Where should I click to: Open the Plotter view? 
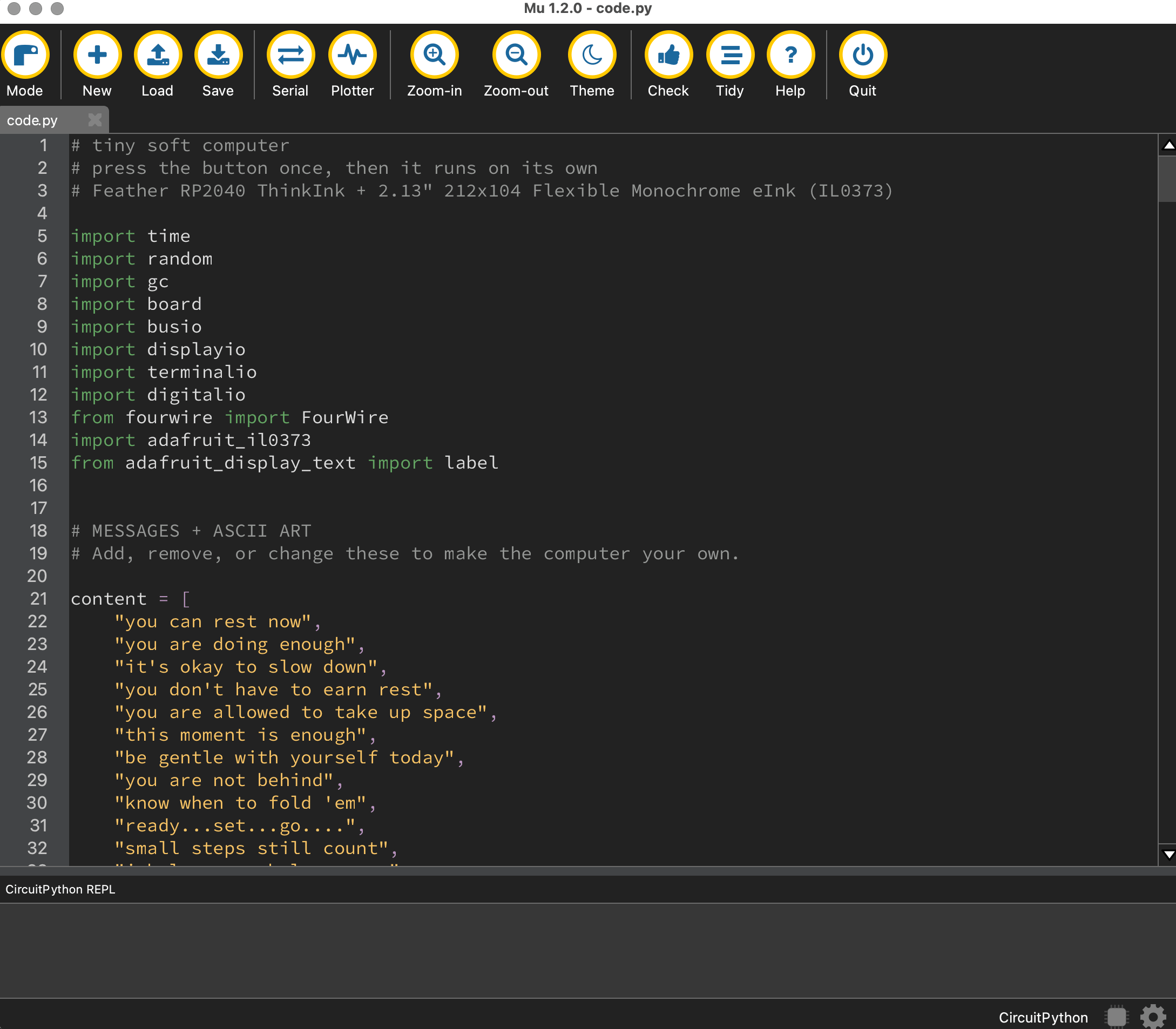(352, 56)
